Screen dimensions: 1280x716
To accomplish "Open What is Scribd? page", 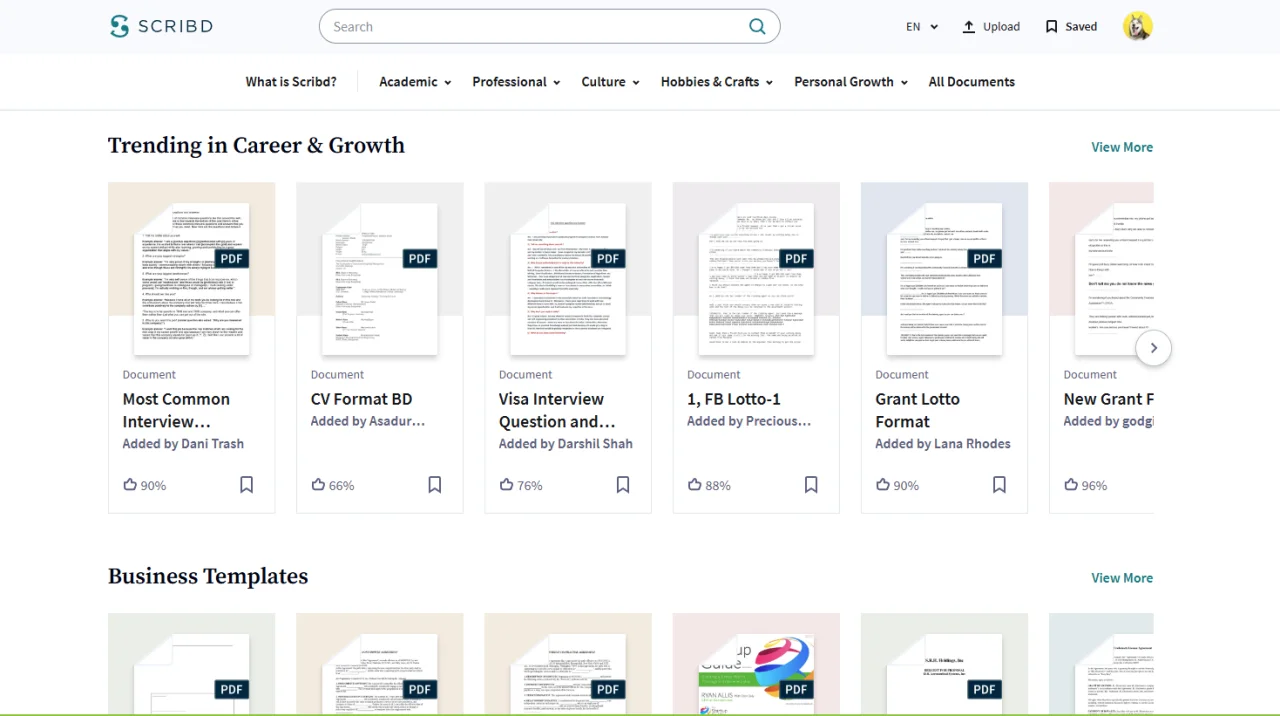I will click(291, 82).
